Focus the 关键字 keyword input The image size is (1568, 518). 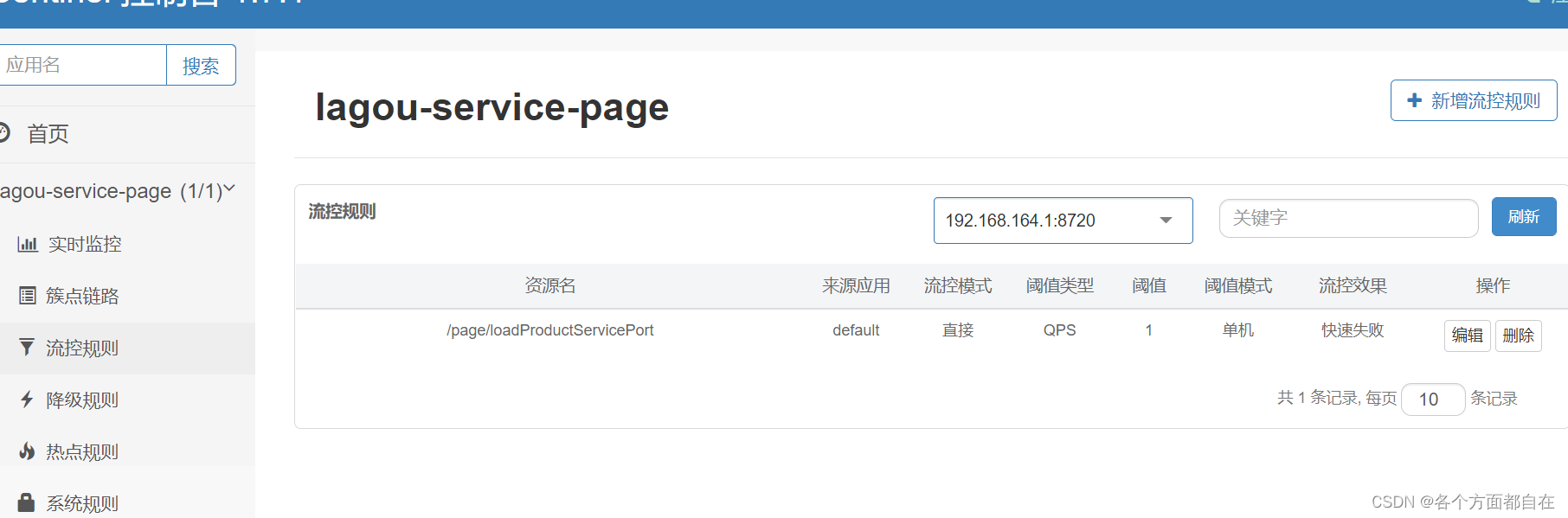(x=1348, y=218)
